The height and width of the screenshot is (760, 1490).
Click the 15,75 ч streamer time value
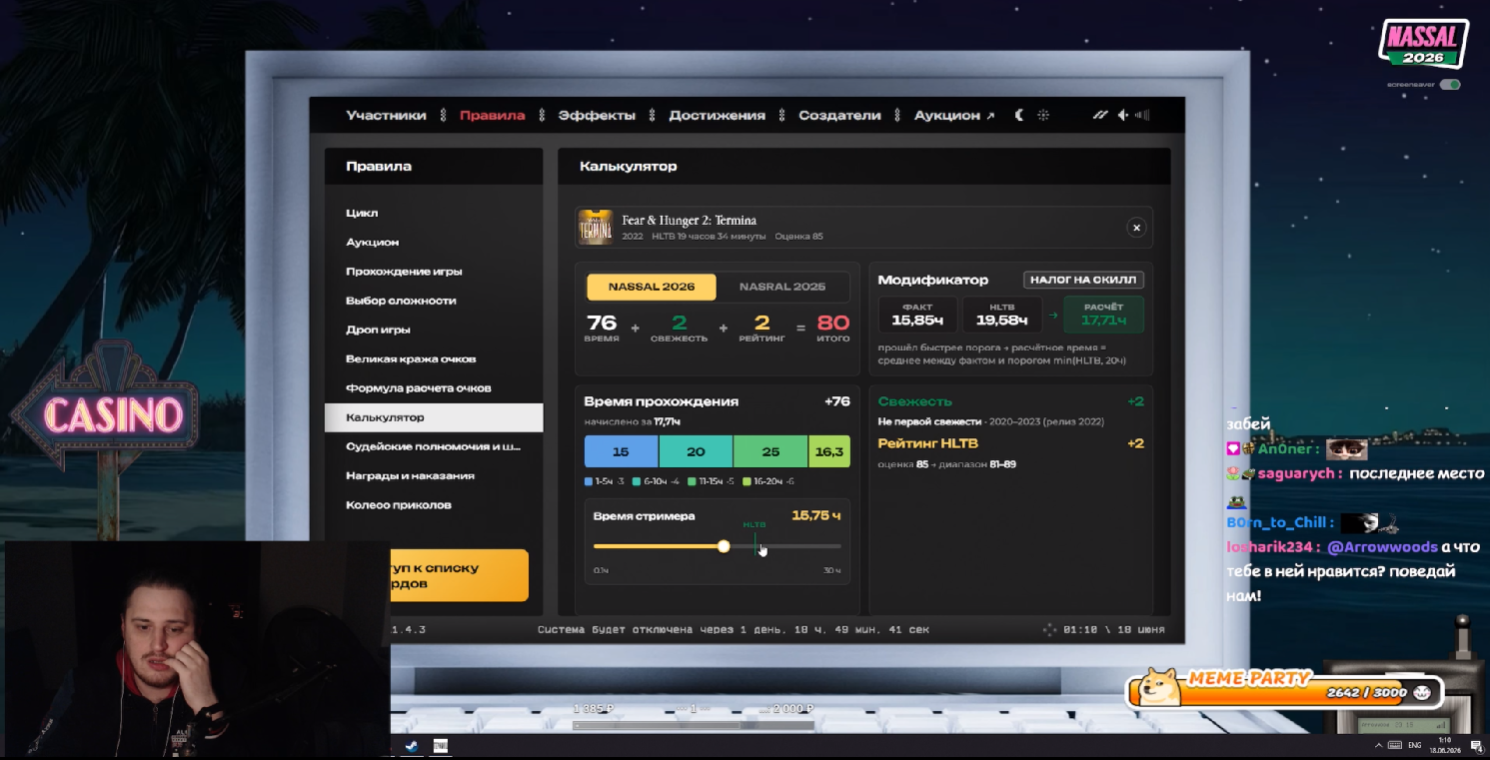pyautogui.click(x=816, y=516)
